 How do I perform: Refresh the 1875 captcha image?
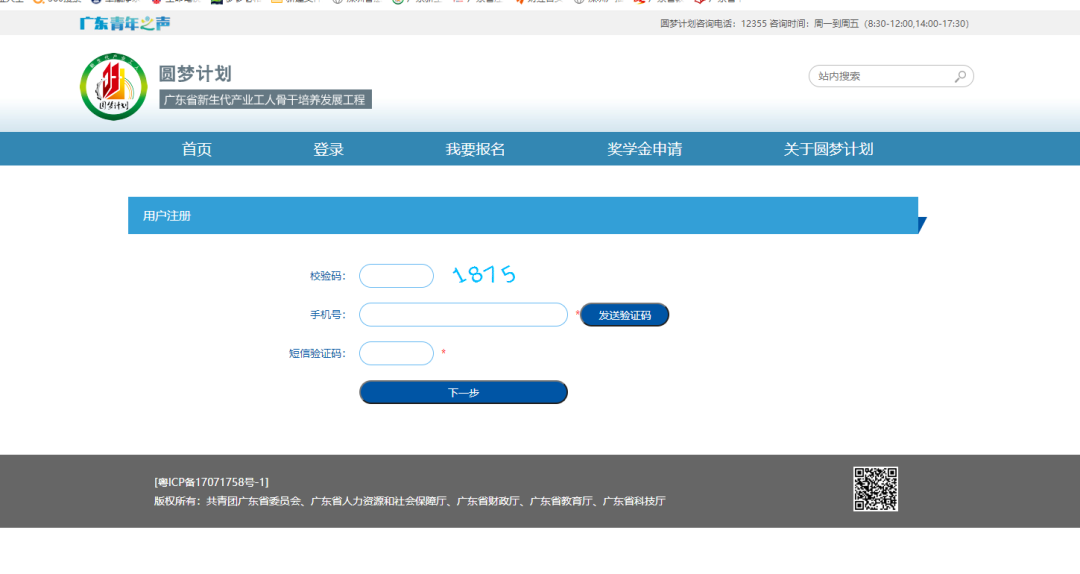484,275
